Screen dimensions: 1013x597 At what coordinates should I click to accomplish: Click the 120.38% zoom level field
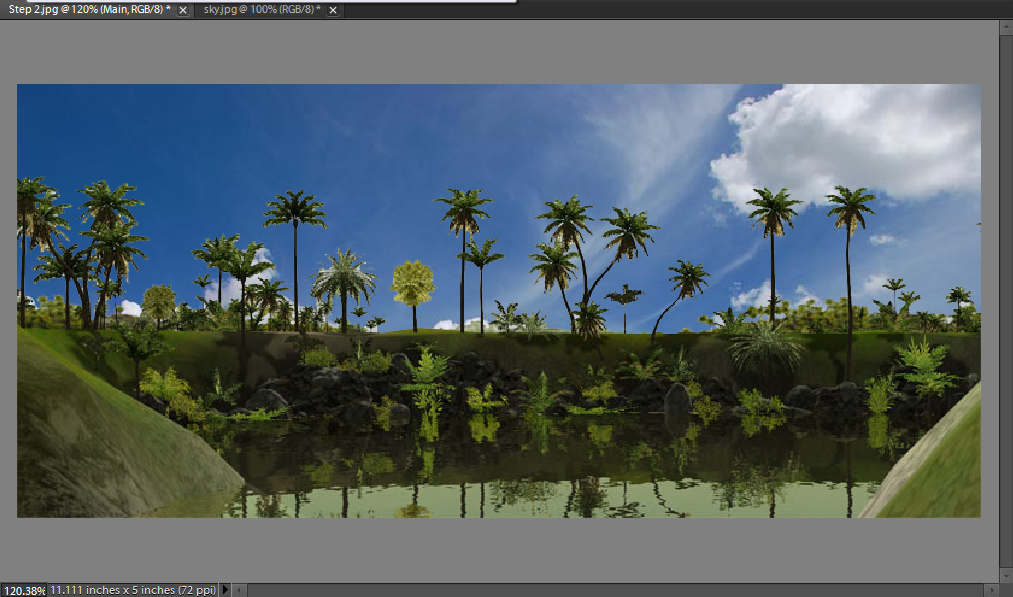tap(23, 590)
